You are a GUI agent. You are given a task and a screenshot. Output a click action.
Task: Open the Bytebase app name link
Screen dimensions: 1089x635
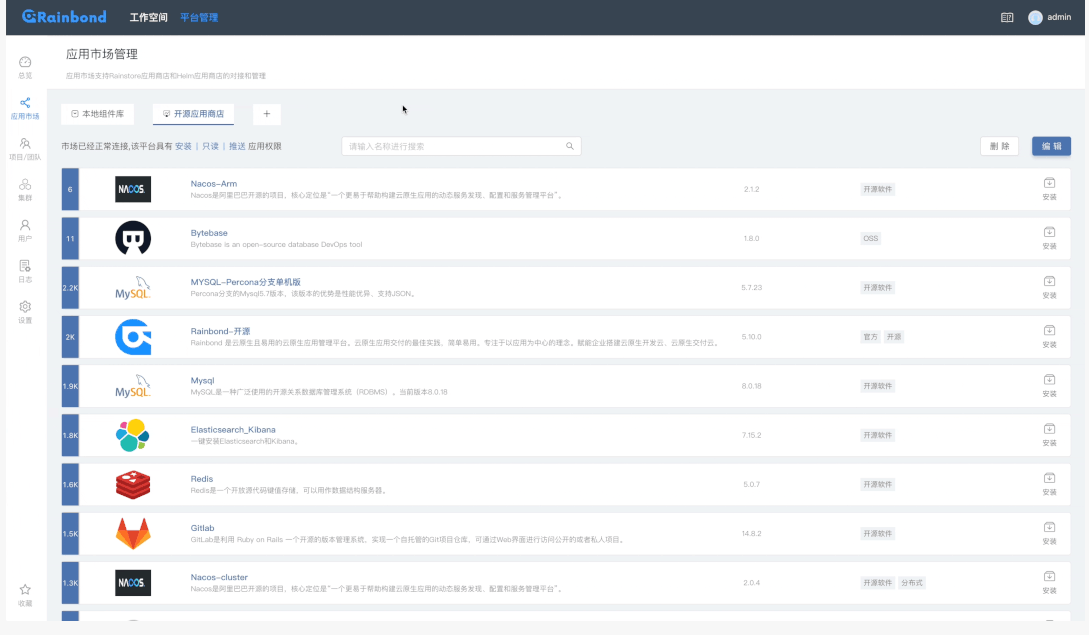pyautogui.click(x=209, y=233)
